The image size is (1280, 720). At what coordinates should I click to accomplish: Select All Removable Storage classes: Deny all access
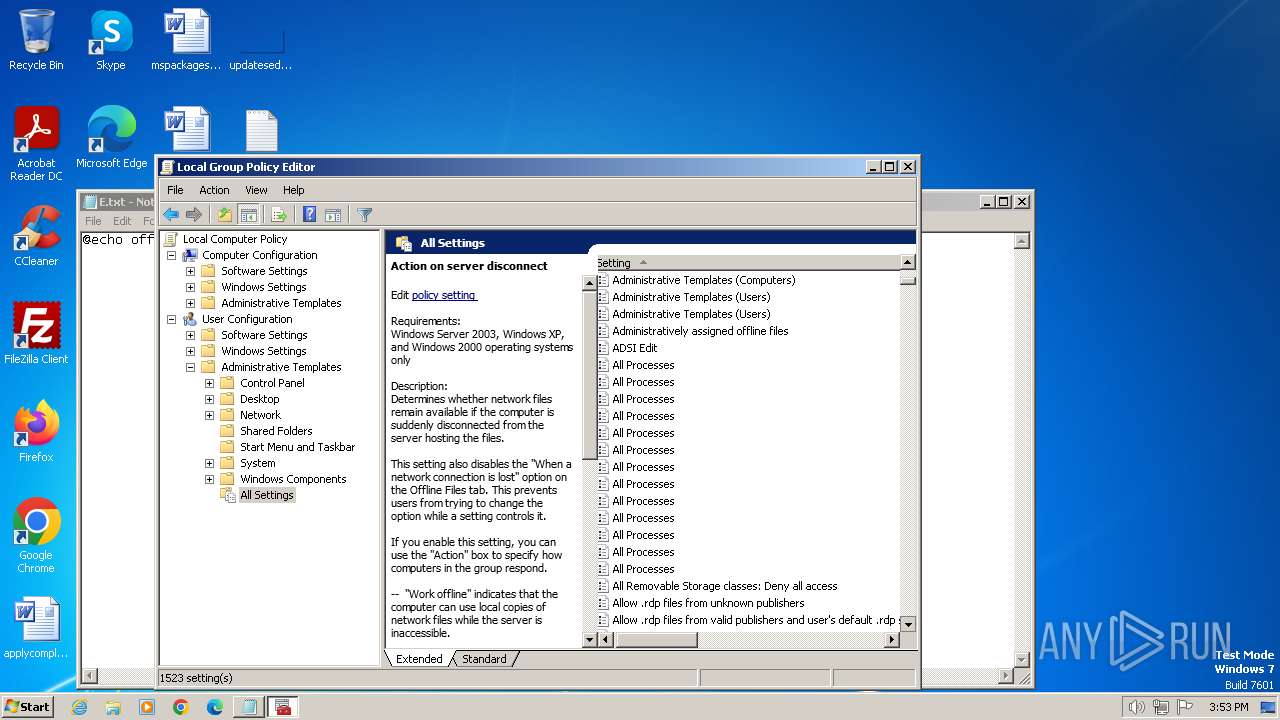[x=725, y=586]
